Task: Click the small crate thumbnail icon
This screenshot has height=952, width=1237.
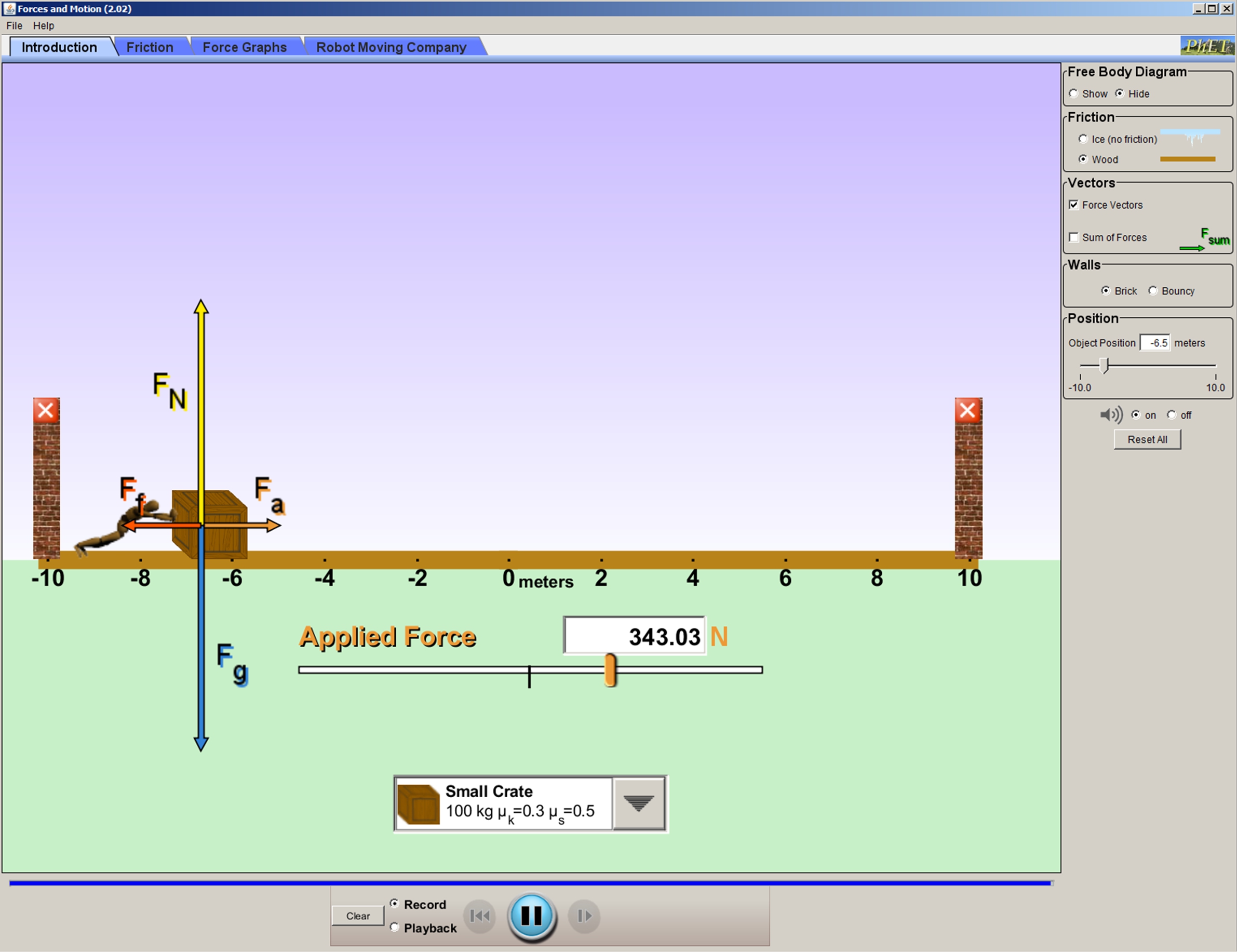Action: pyautogui.click(x=419, y=803)
